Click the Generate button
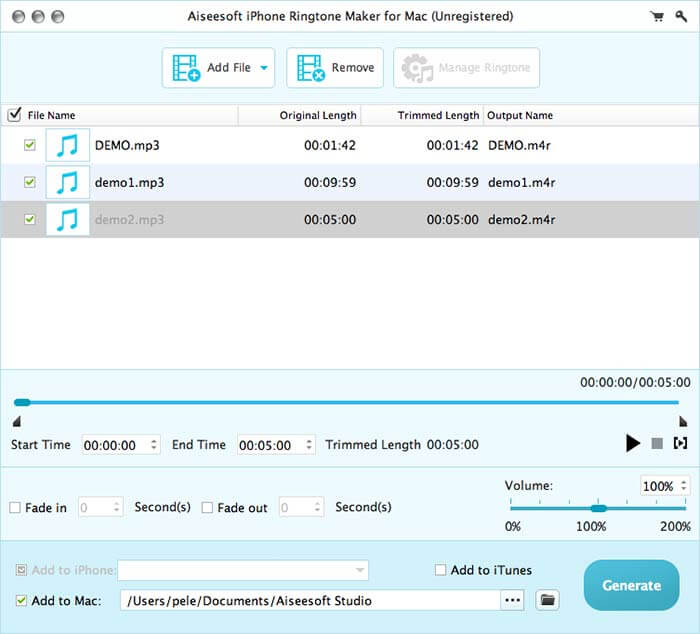This screenshot has width=700, height=634. click(631, 585)
